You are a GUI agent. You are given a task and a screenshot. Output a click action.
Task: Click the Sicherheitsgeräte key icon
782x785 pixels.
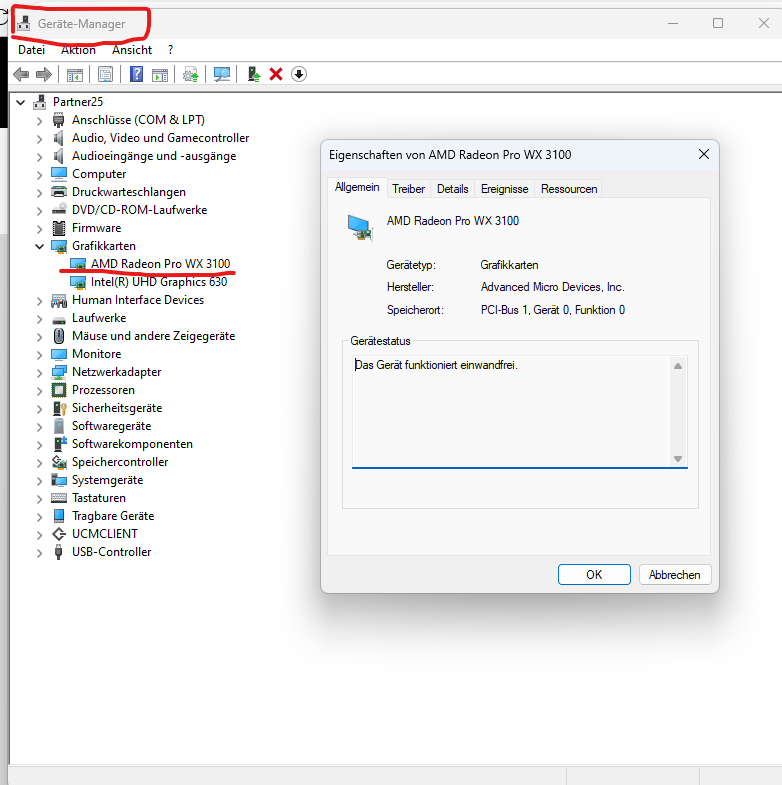pyautogui.click(x=59, y=408)
